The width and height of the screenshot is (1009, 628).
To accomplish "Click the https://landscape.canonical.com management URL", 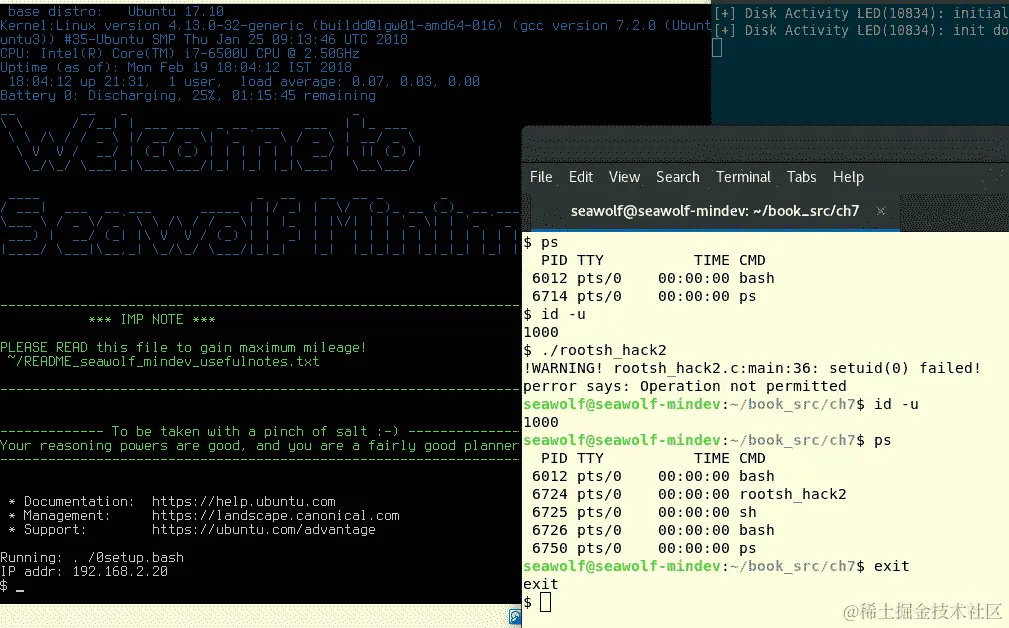I will pyautogui.click(x=275, y=515).
